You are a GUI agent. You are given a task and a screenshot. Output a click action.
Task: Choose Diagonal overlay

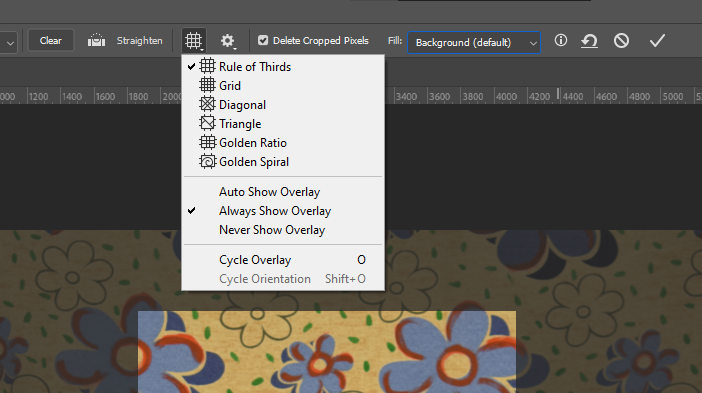pos(283,105)
